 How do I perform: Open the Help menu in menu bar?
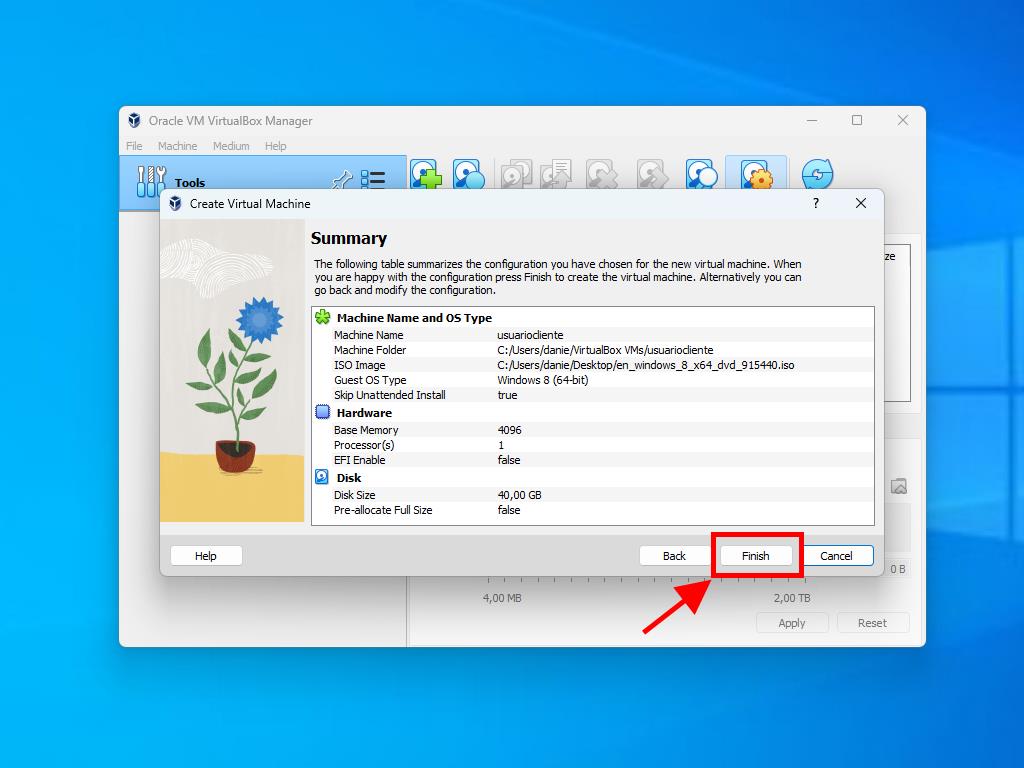tap(276, 146)
